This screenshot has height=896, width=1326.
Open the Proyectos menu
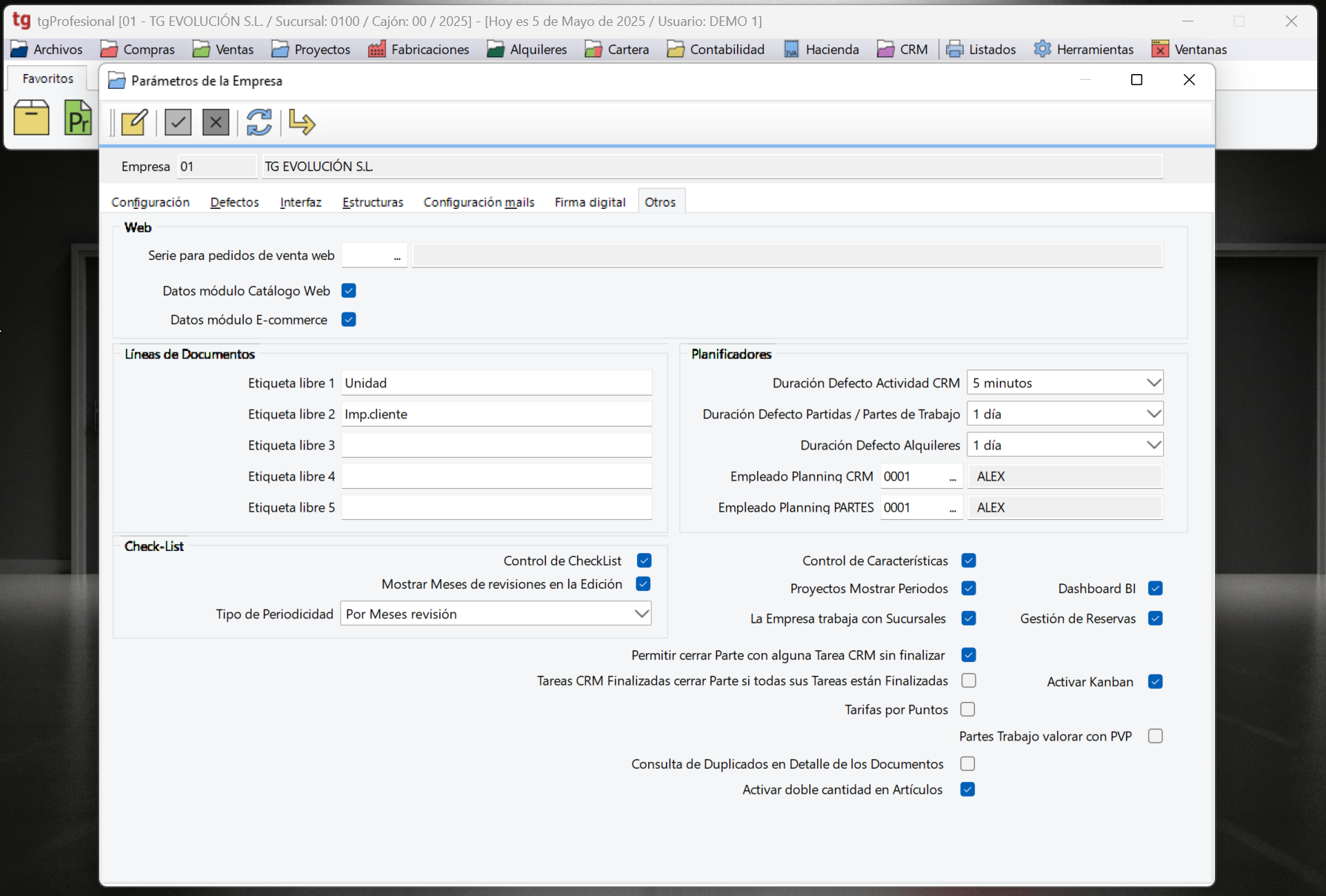(x=311, y=50)
